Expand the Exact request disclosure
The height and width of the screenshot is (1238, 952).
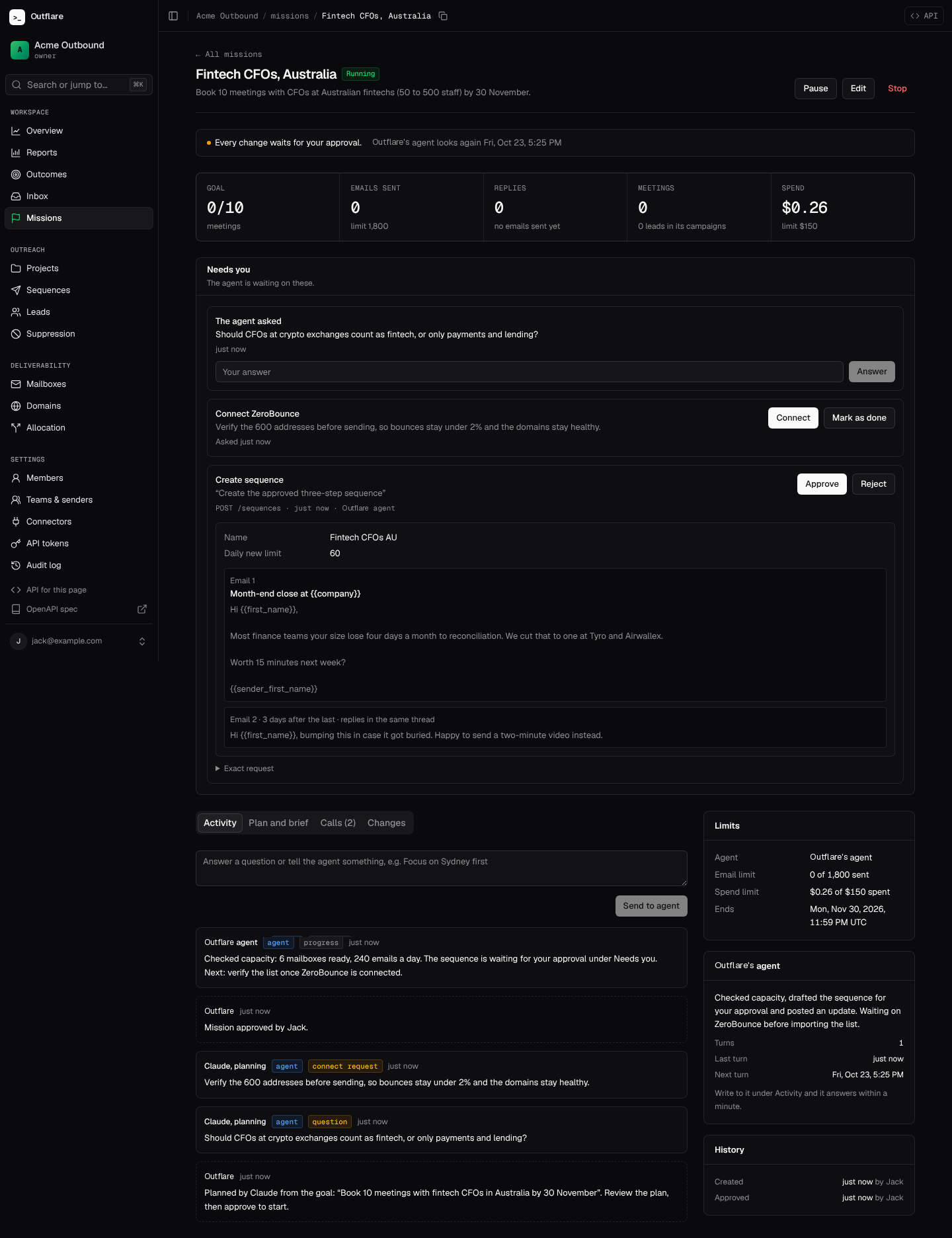[245, 768]
